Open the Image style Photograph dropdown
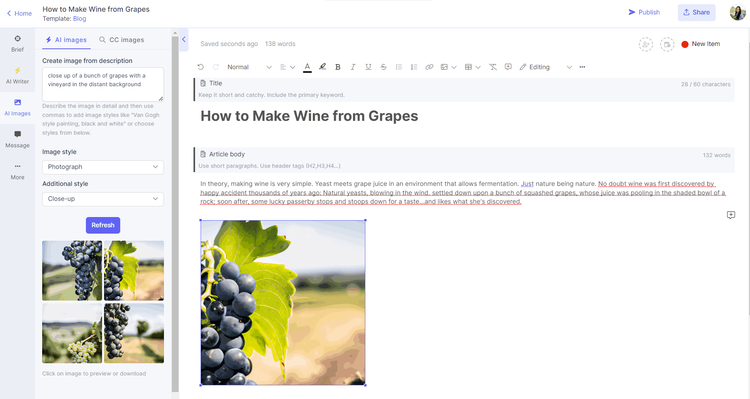 coord(103,167)
